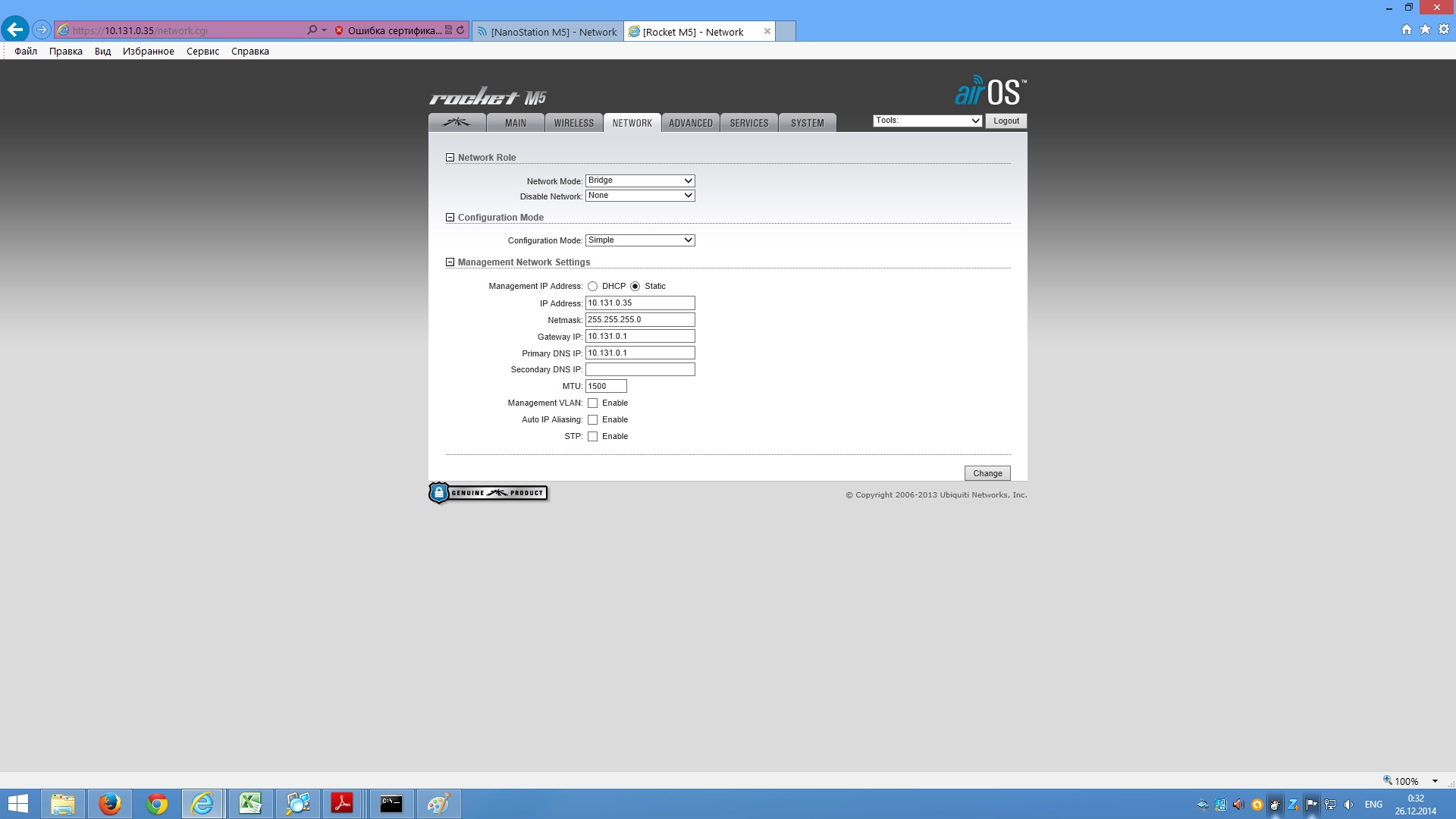
Task: Click the Change button
Action: (x=987, y=473)
